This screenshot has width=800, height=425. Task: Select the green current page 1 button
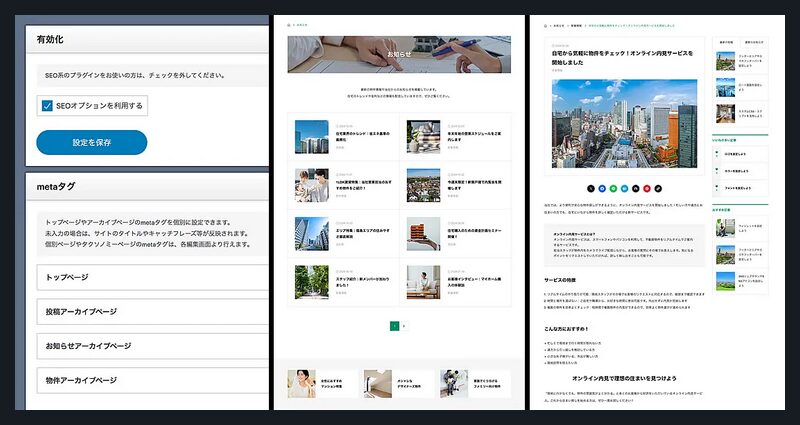tap(394, 326)
